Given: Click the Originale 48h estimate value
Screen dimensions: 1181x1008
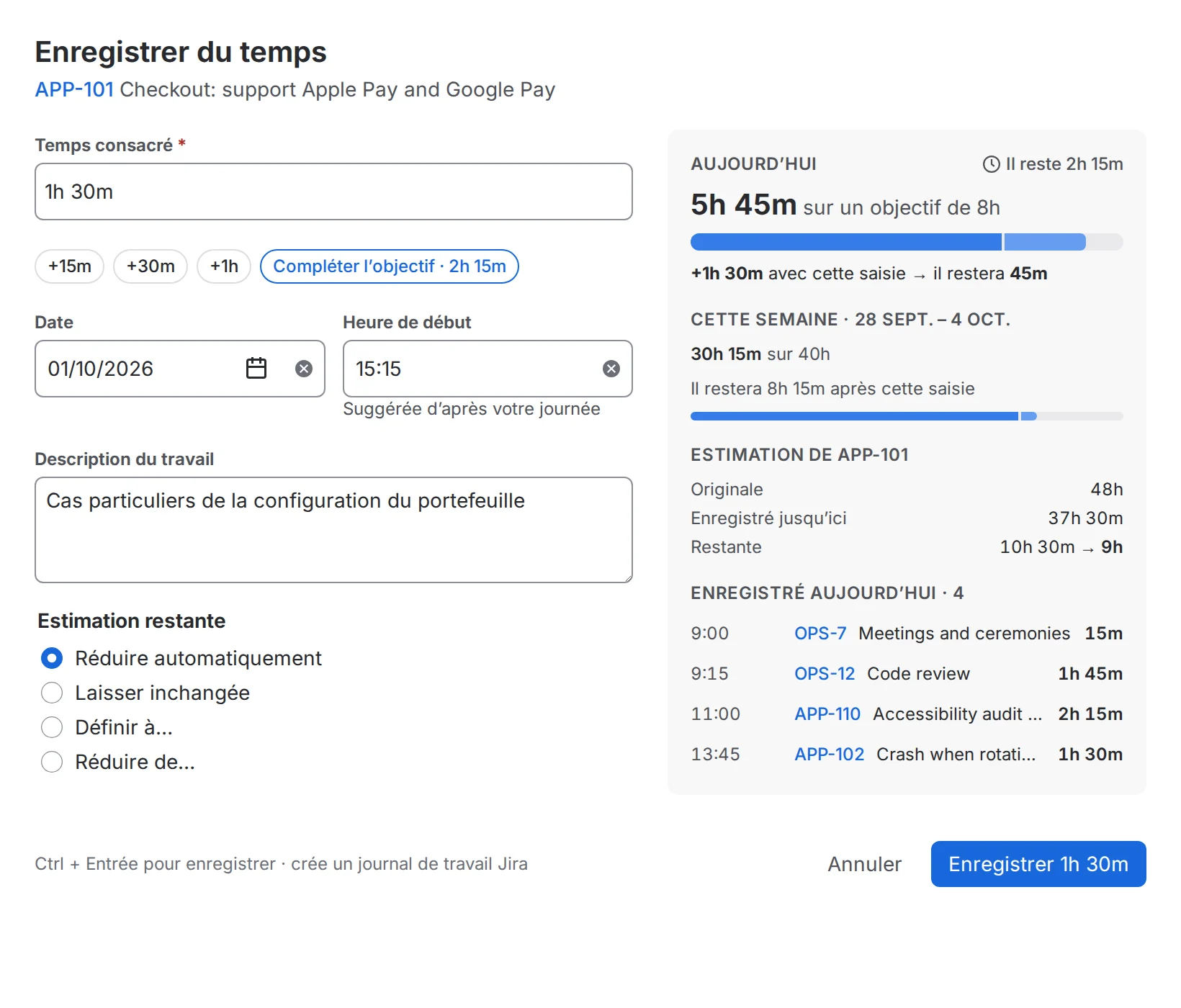Looking at the screenshot, I should [x=1107, y=490].
